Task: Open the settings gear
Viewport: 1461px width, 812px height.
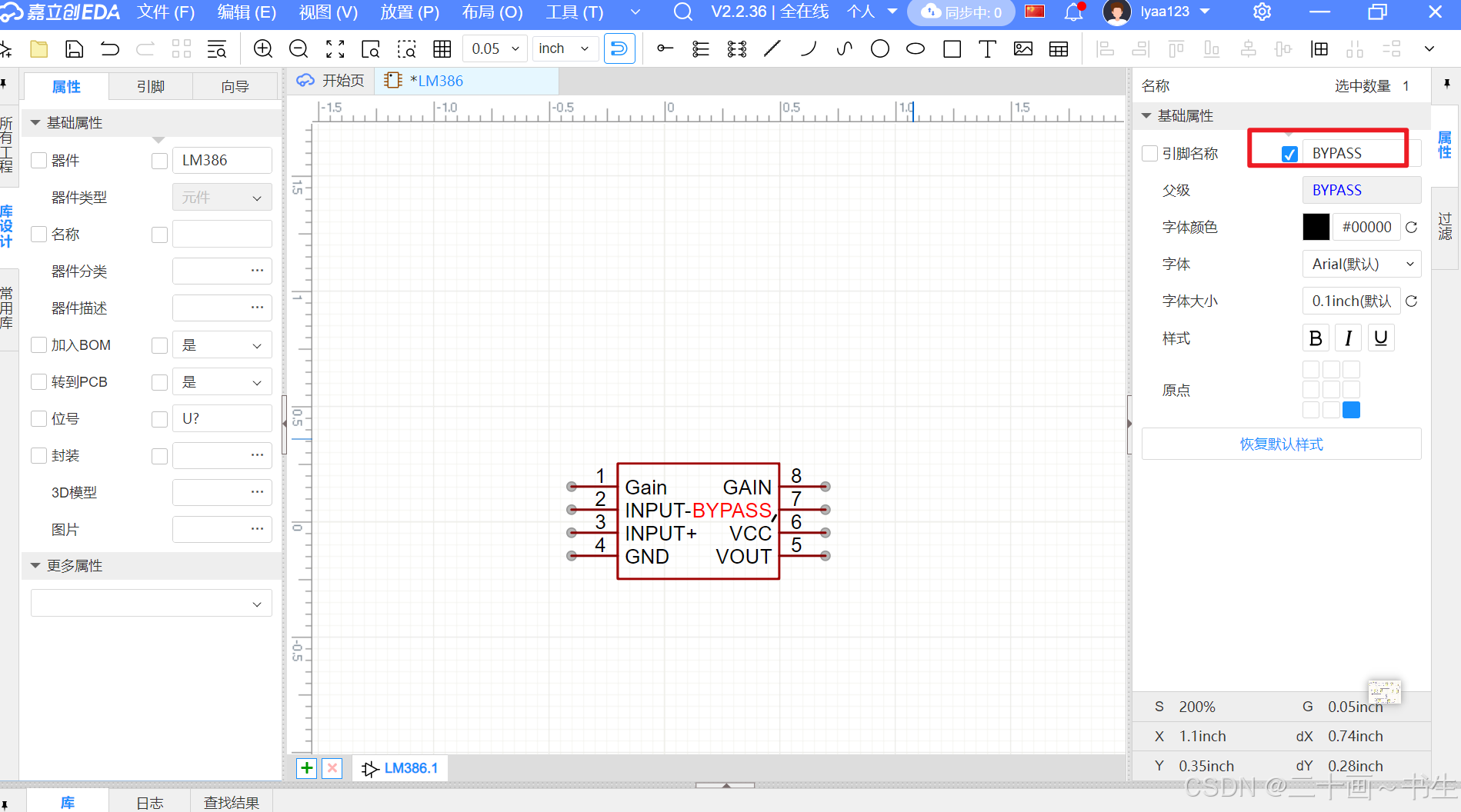Action: [1263, 12]
